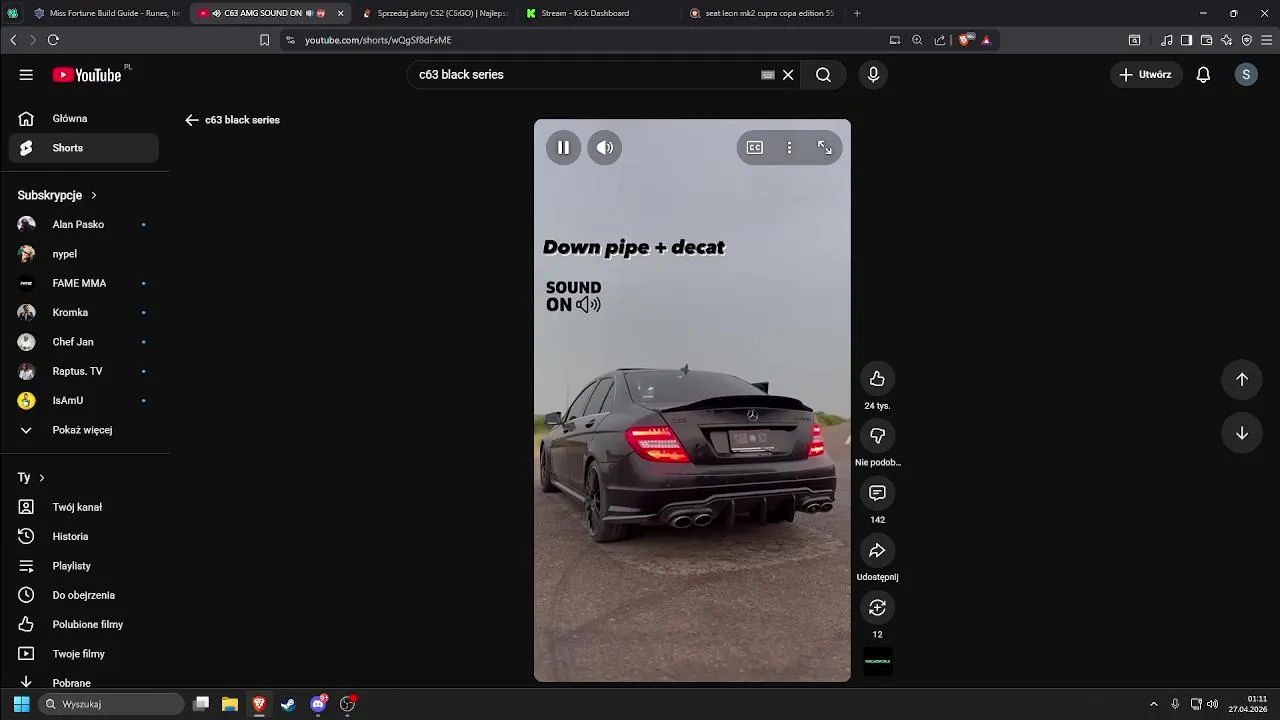
Task: Open nypel channel subscription
Action: click(84, 254)
